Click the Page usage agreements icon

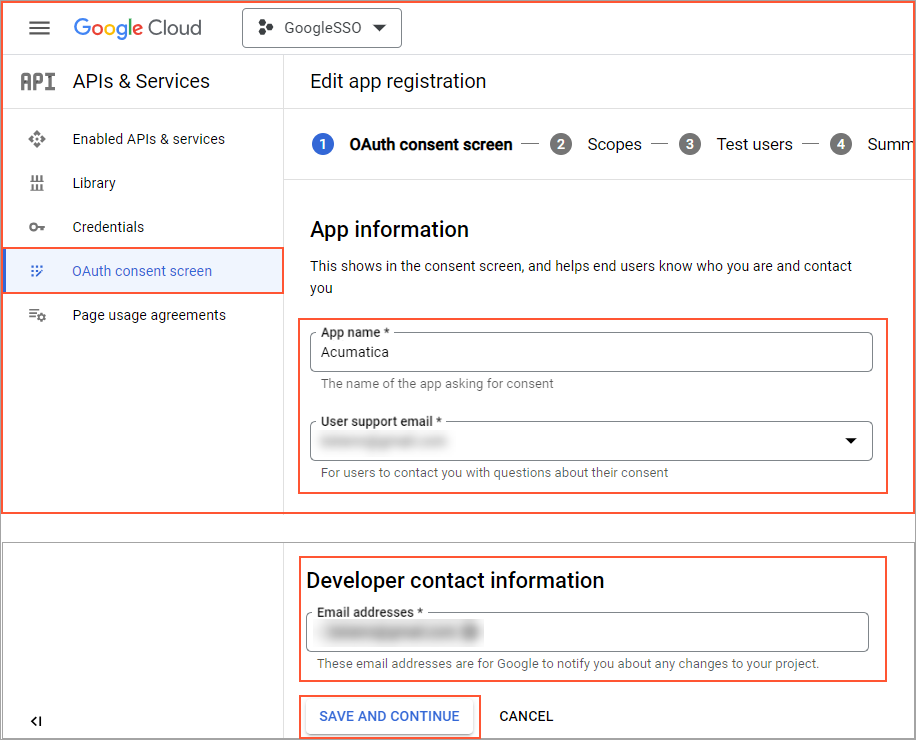(37, 315)
